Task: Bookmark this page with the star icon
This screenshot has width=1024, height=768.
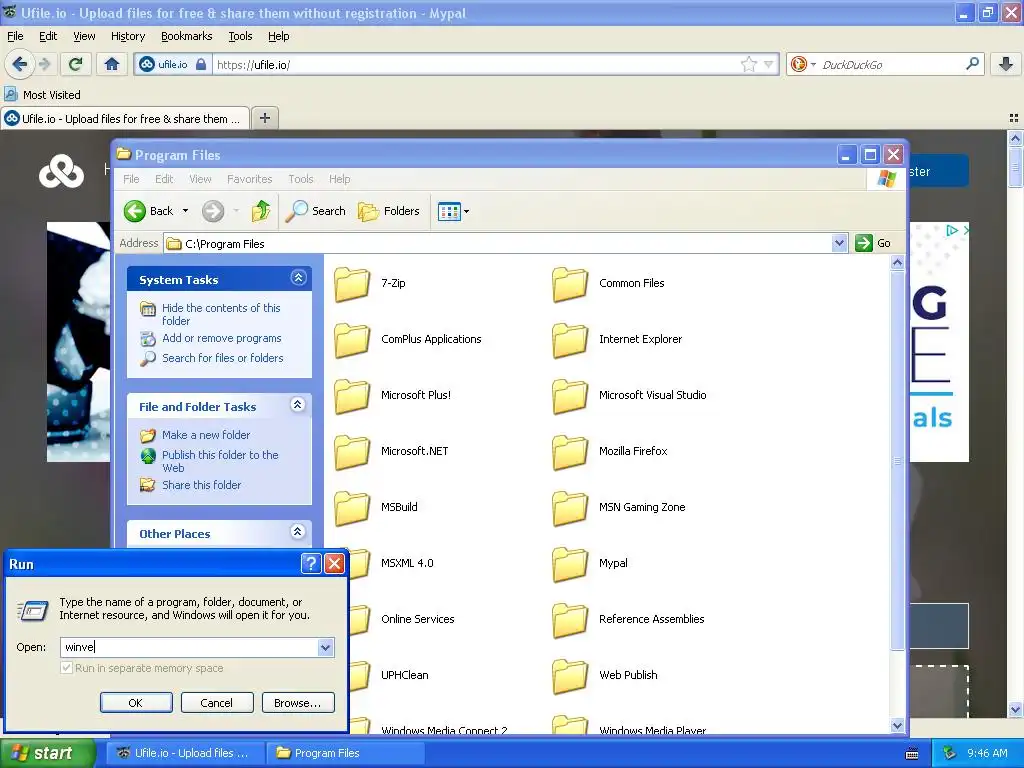Action: (748, 64)
